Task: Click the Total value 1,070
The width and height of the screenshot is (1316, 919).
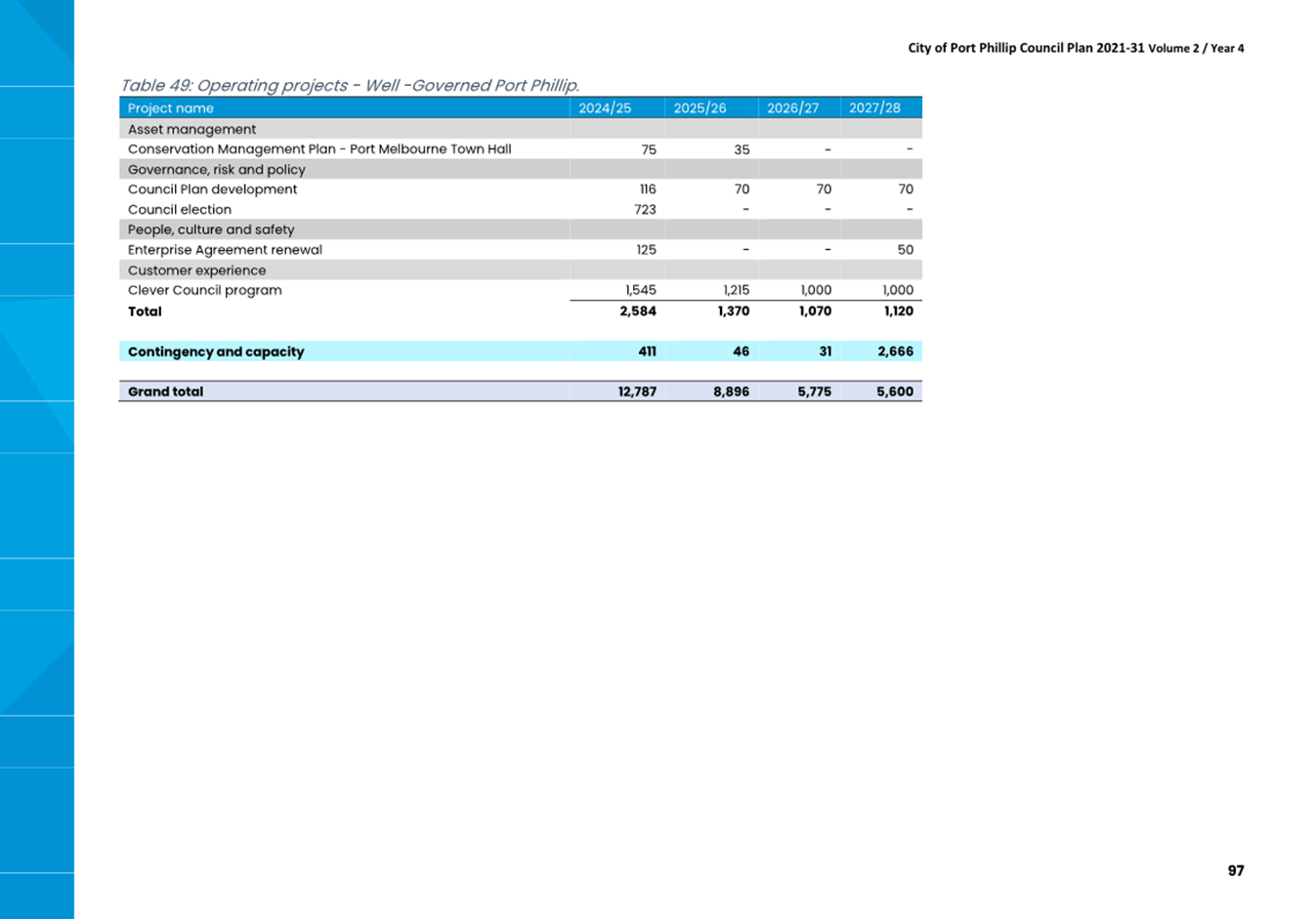Action: pyautogui.click(x=815, y=312)
